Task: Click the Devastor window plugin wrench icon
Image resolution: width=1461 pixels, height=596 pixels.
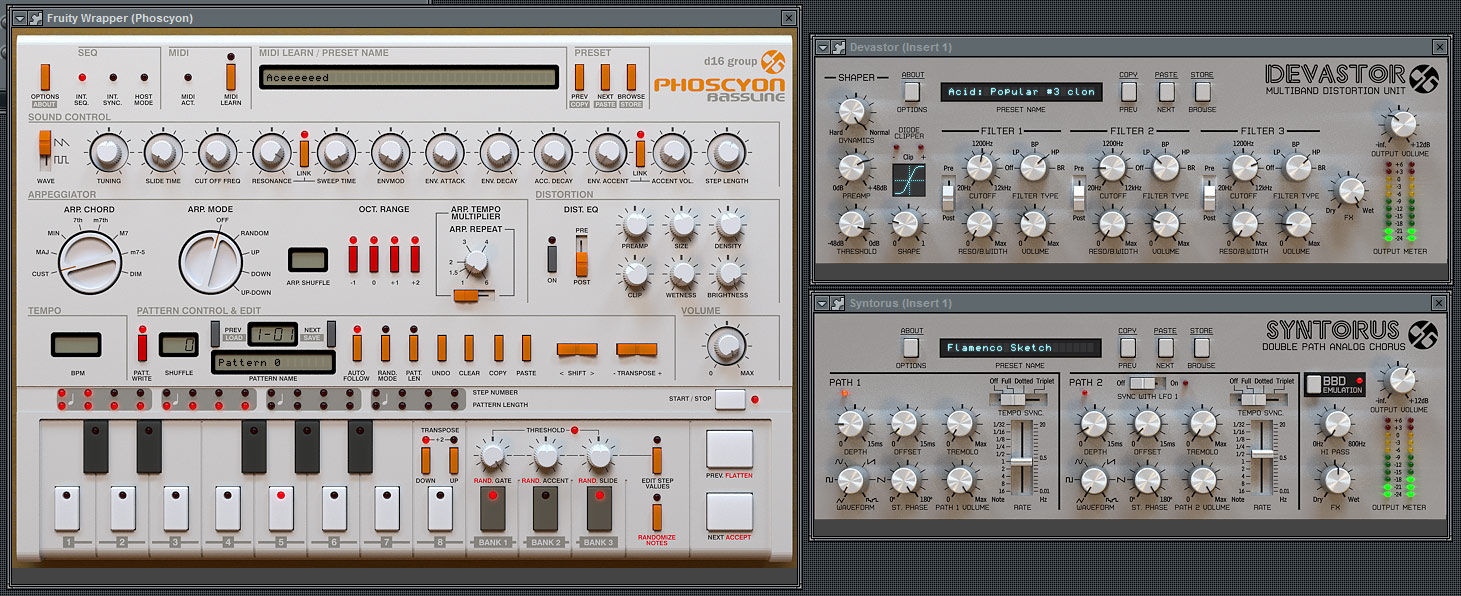Action: click(839, 47)
